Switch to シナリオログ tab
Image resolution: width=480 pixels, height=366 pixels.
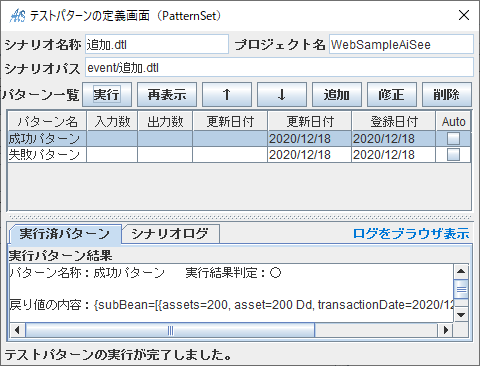coord(170,234)
